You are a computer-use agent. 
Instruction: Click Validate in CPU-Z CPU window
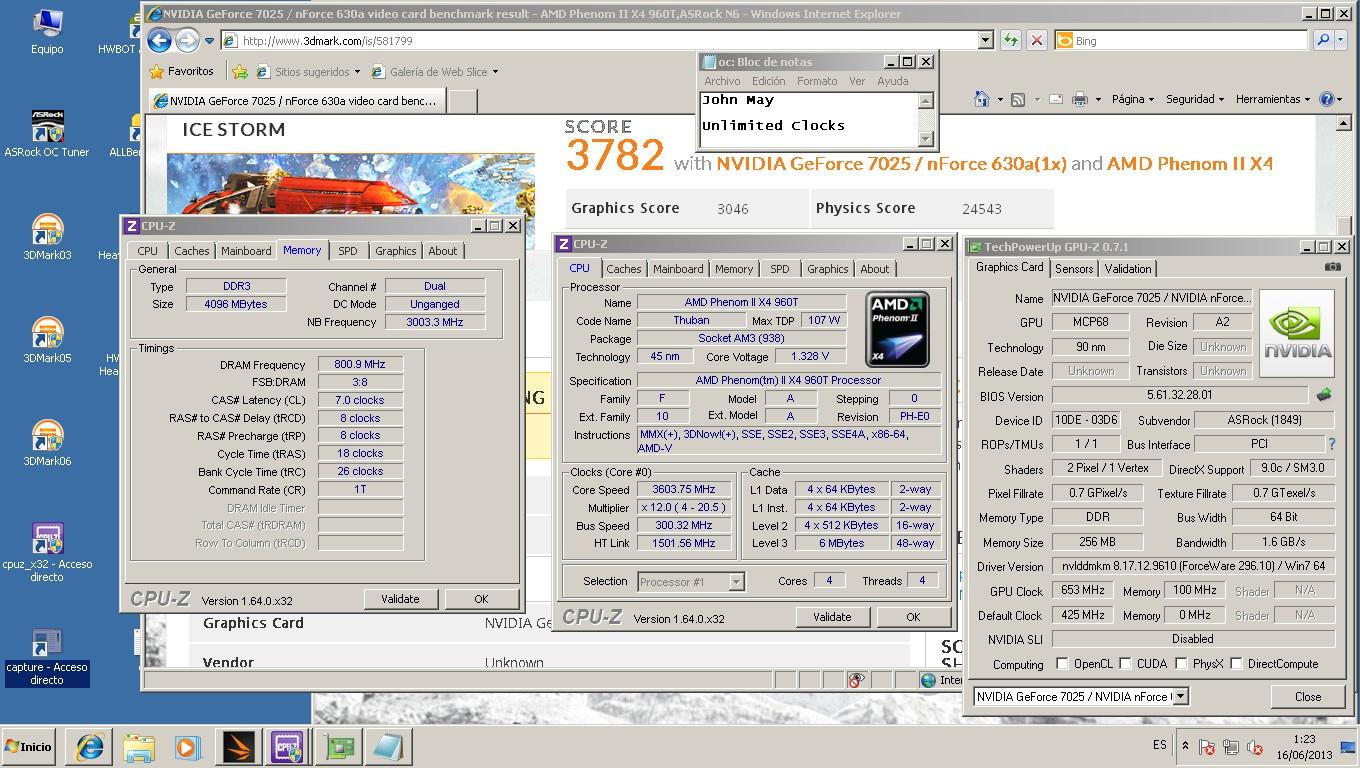832,617
